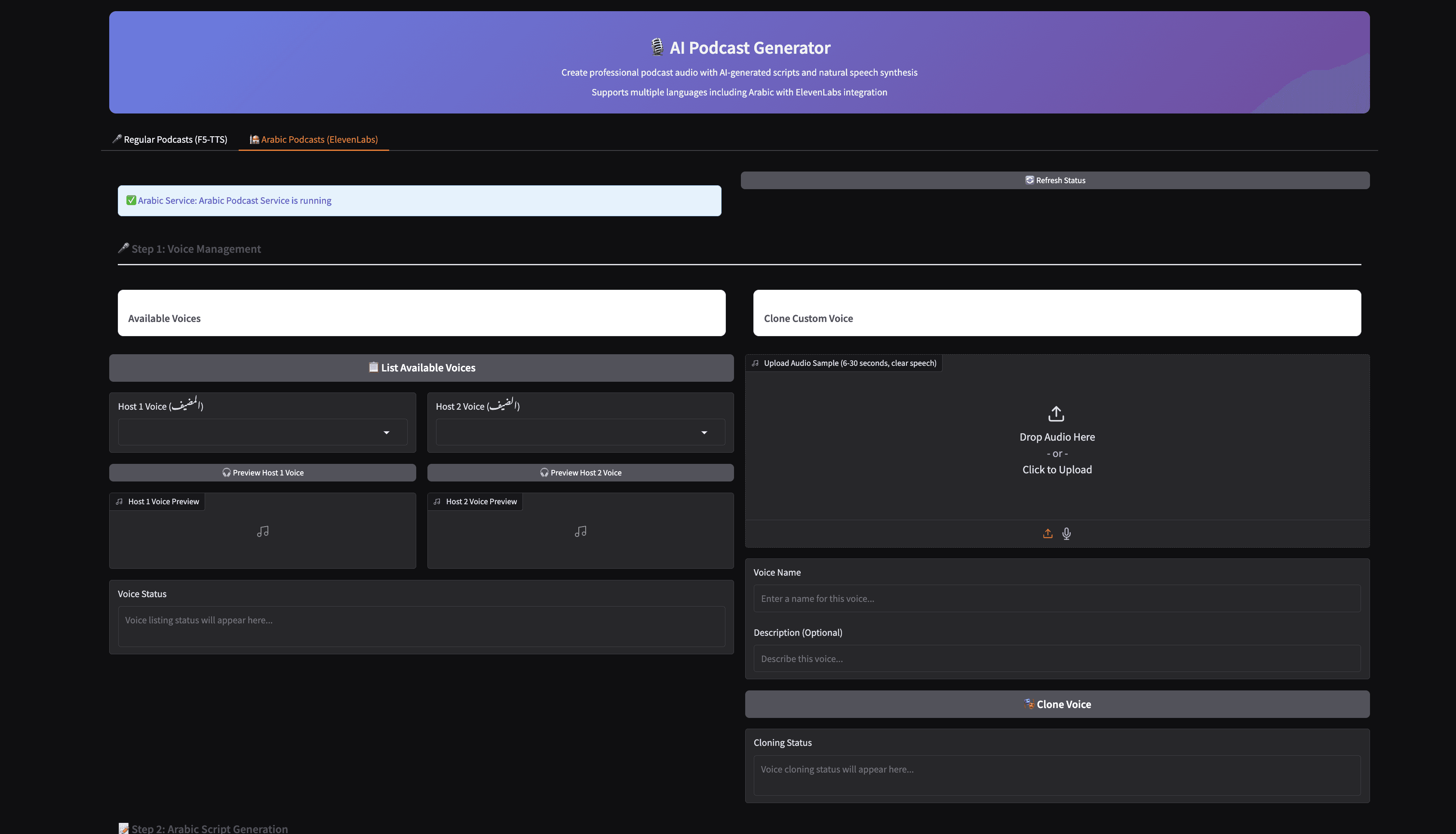Image resolution: width=1456 pixels, height=834 pixels.
Task: Select the Arabic Podcasts (ElevenLabs) tab
Action: (313, 139)
